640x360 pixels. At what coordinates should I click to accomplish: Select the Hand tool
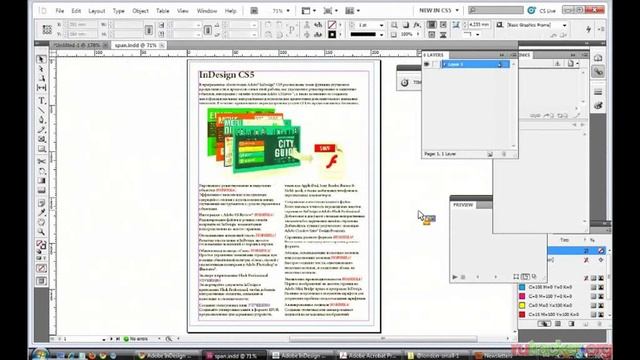(x=41, y=222)
